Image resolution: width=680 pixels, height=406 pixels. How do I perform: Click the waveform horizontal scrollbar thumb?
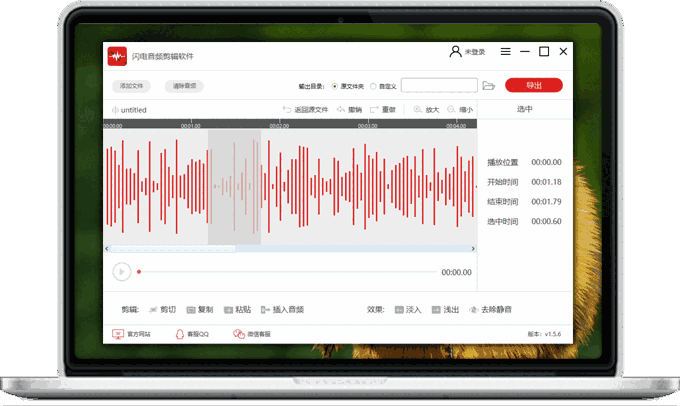coord(173,249)
